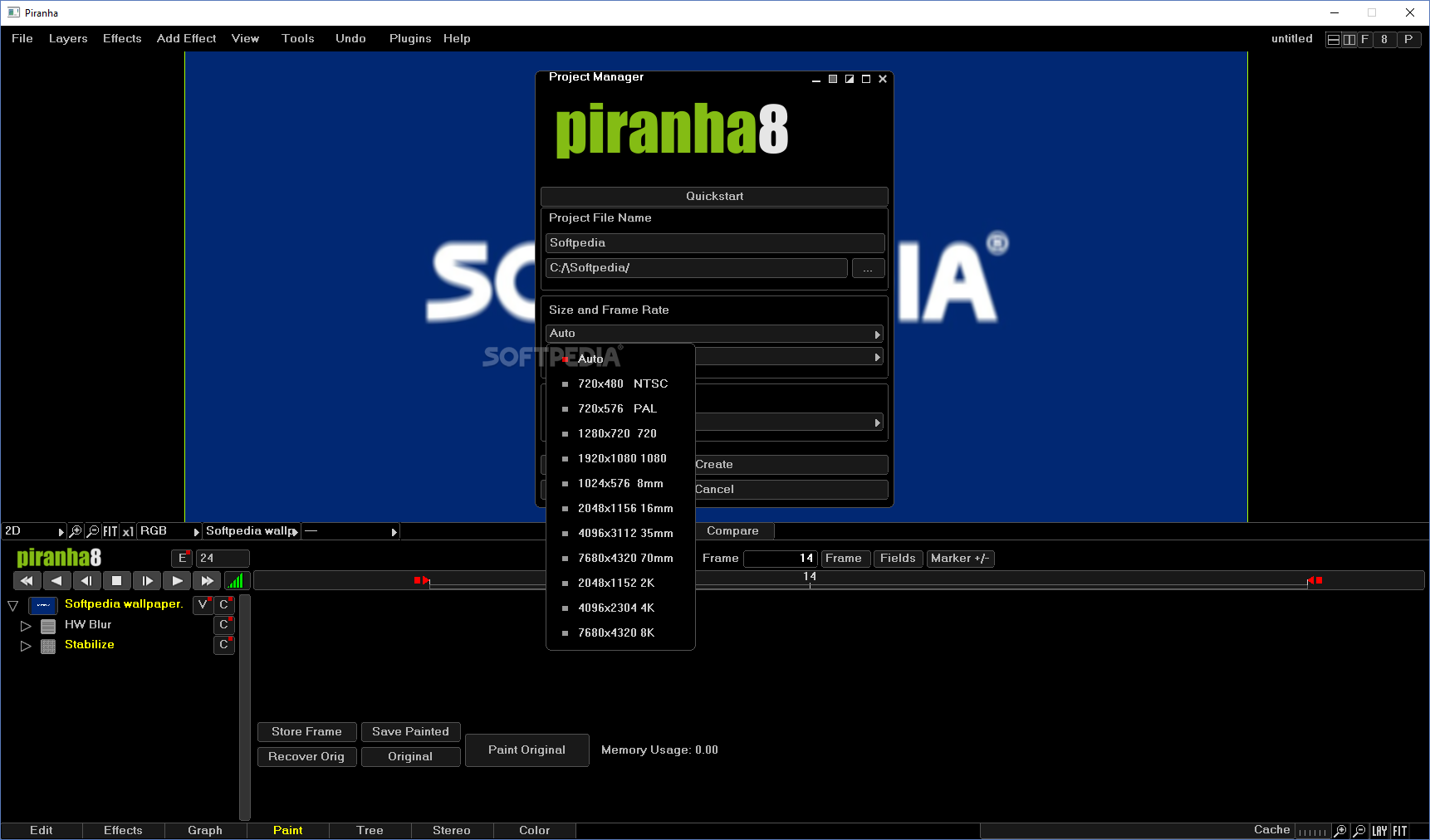This screenshot has height=840, width=1430.
Task: Open the File menu
Action: tap(22, 39)
